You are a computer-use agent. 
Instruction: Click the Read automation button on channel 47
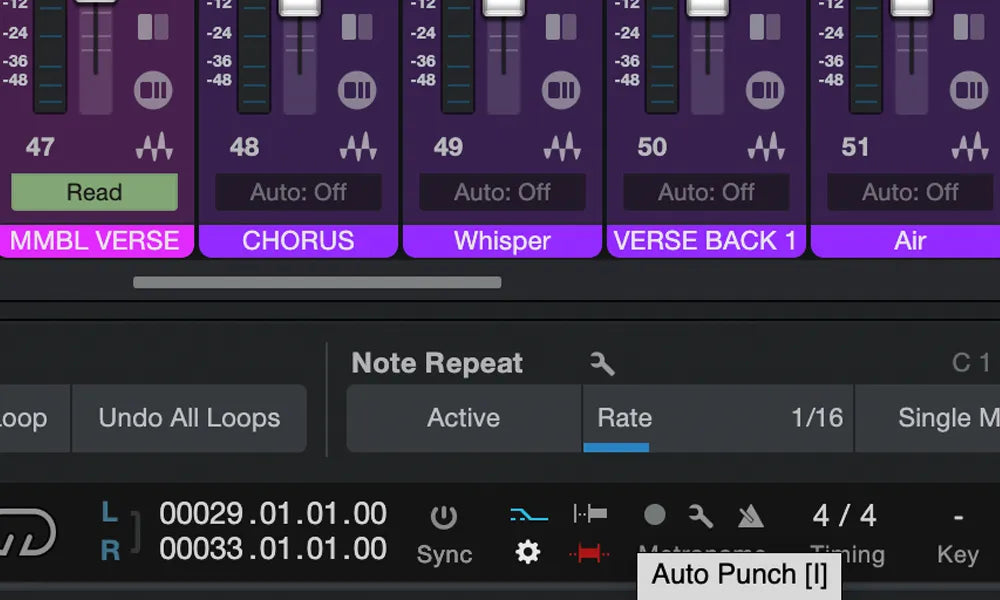click(94, 192)
